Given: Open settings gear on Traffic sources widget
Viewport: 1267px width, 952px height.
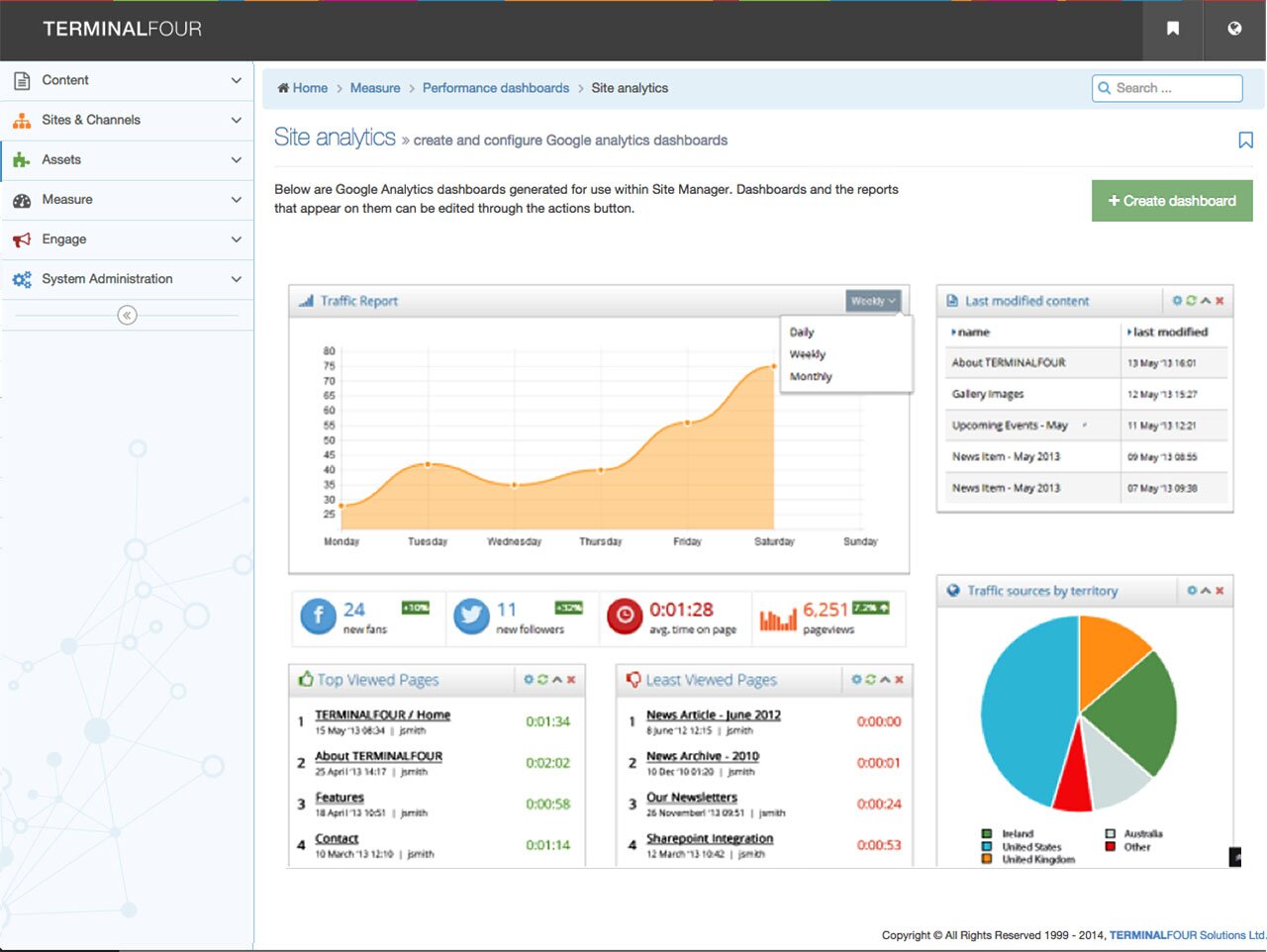Looking at the screenshot, I should click(x=1192, y=591).
